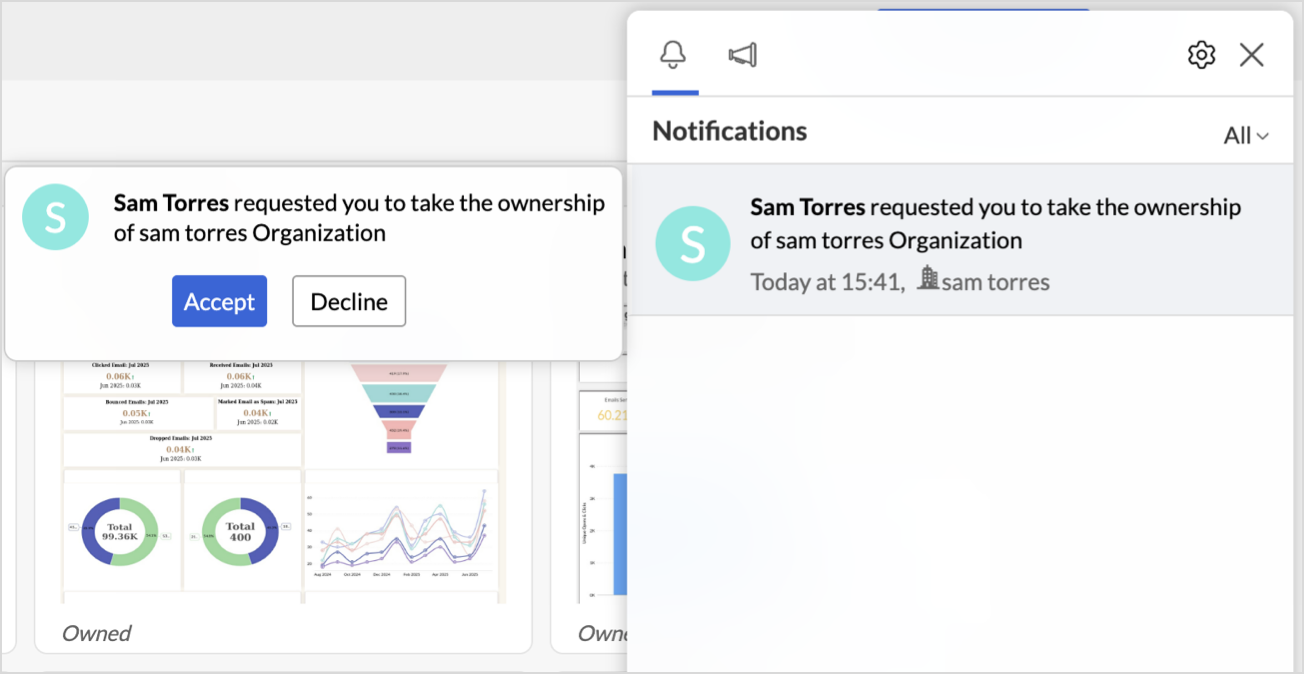The width and height of the screenshot is (1304, 674).
Task: Open notification settings gear icon
Action: click(1201, 55)
